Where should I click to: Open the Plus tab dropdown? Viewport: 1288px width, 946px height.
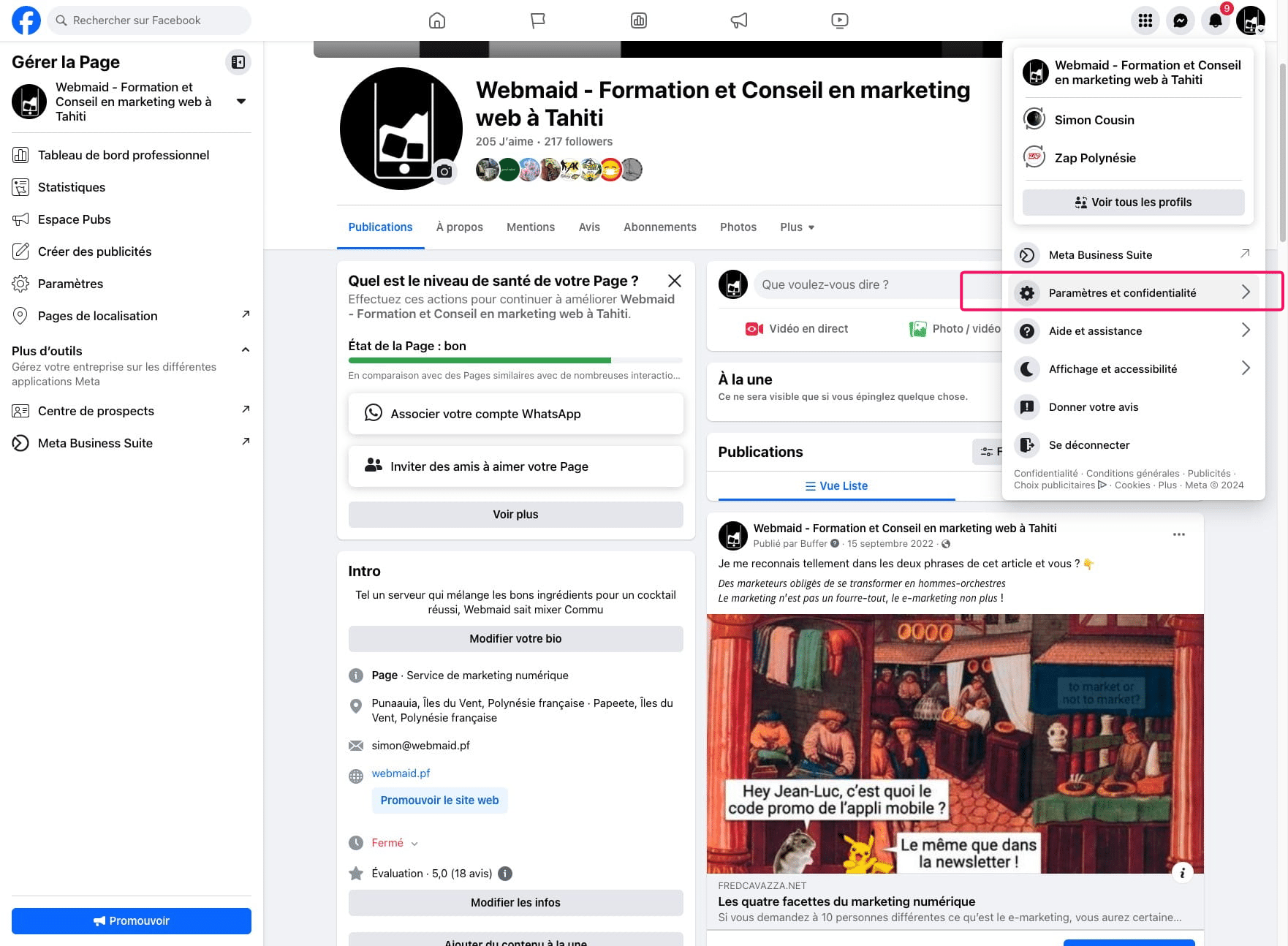coord(797,227)
